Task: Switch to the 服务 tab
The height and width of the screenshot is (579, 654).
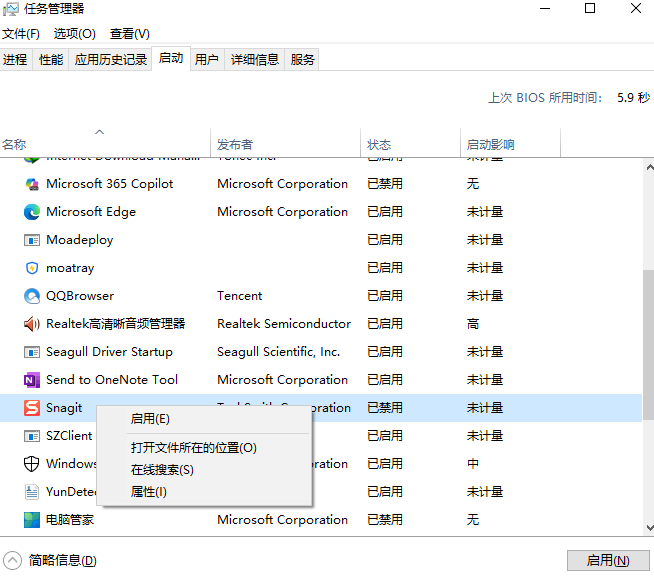Action: pyautogui.click(x=302, y=59)
